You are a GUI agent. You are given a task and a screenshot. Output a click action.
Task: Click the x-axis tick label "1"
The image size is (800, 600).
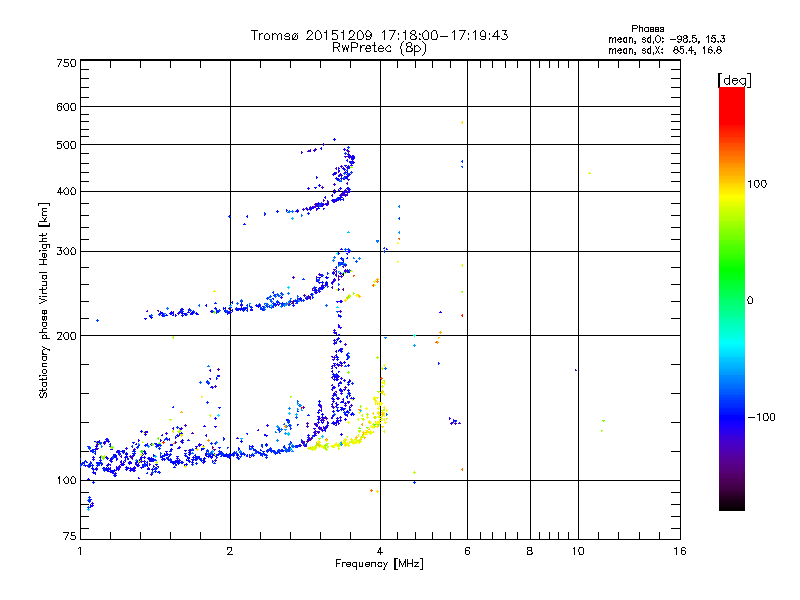[x=80, y=551]
